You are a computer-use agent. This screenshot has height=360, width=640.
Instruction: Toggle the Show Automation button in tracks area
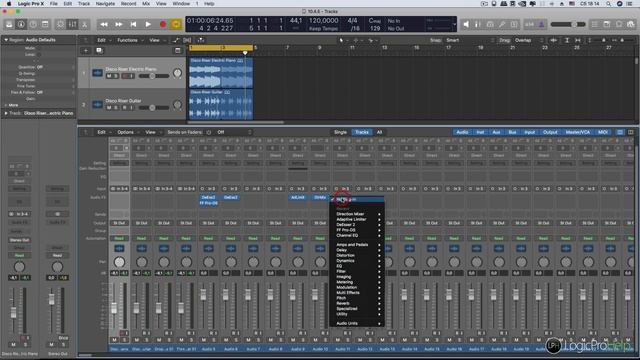pos(176,40)
